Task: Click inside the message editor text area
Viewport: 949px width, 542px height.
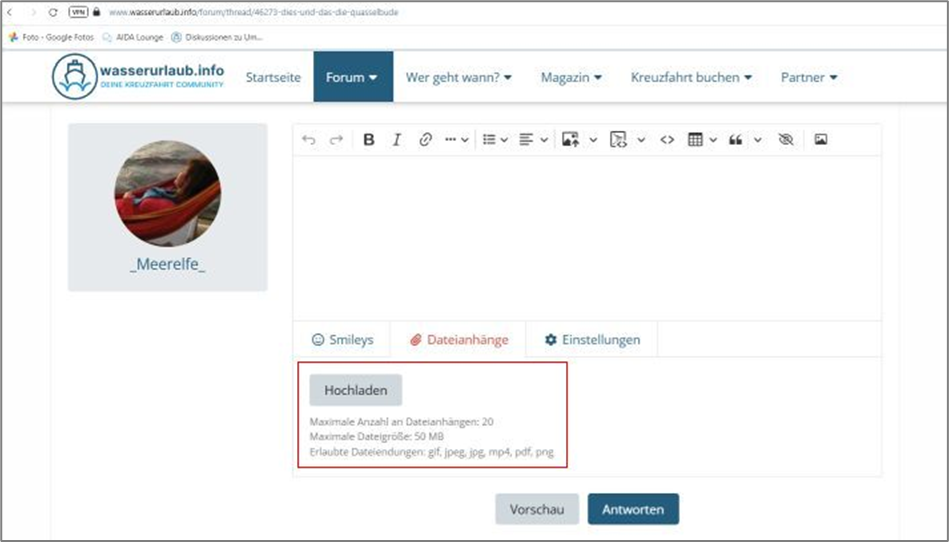Action: coord(587,238)
